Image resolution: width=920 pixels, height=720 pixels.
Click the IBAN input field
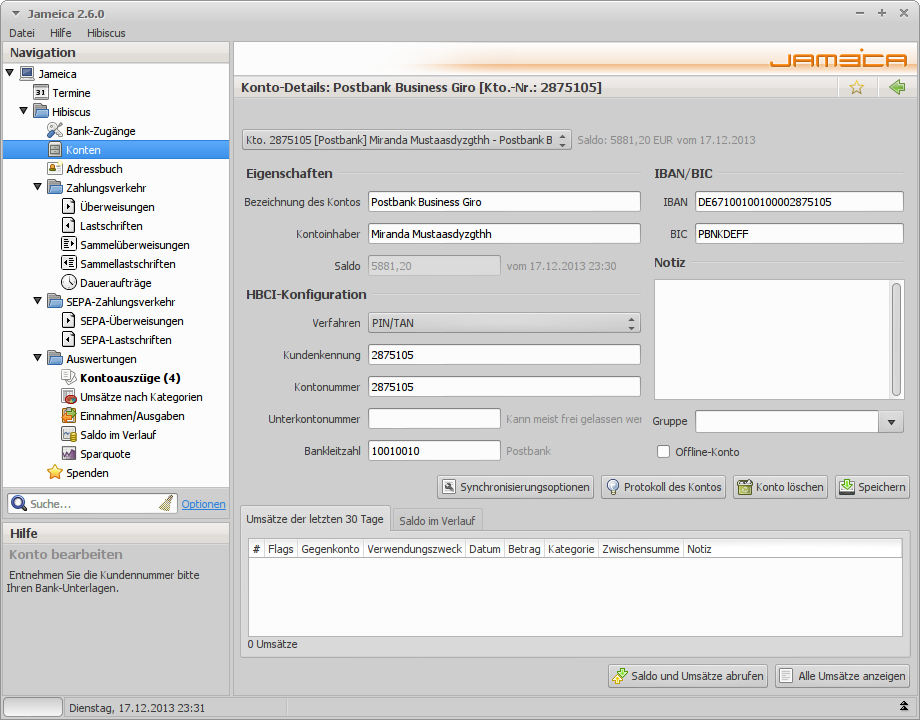[x=799, y=202]
